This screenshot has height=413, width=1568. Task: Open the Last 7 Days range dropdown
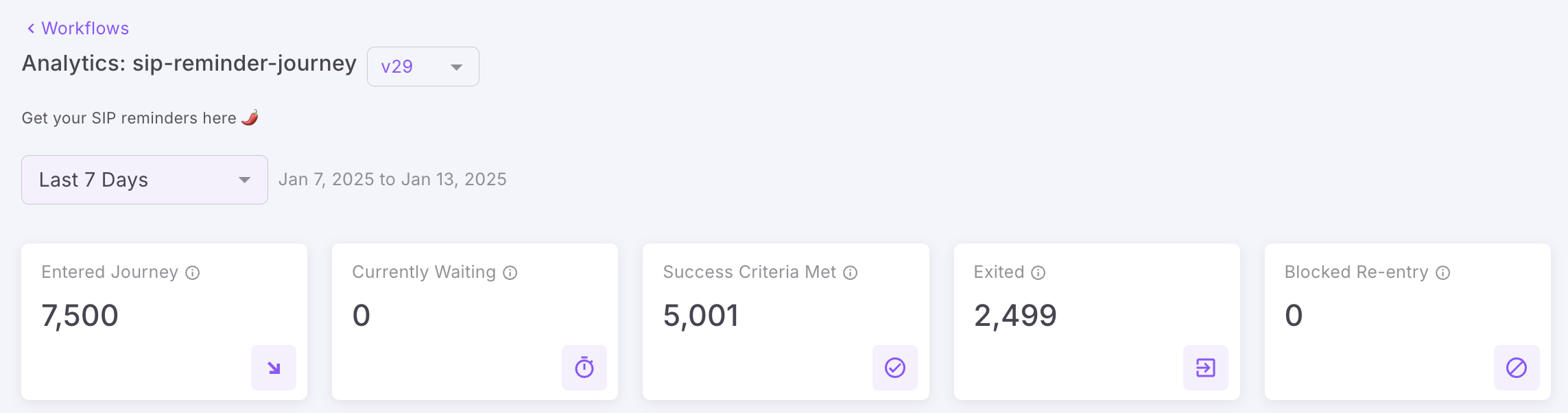point(145,180)
